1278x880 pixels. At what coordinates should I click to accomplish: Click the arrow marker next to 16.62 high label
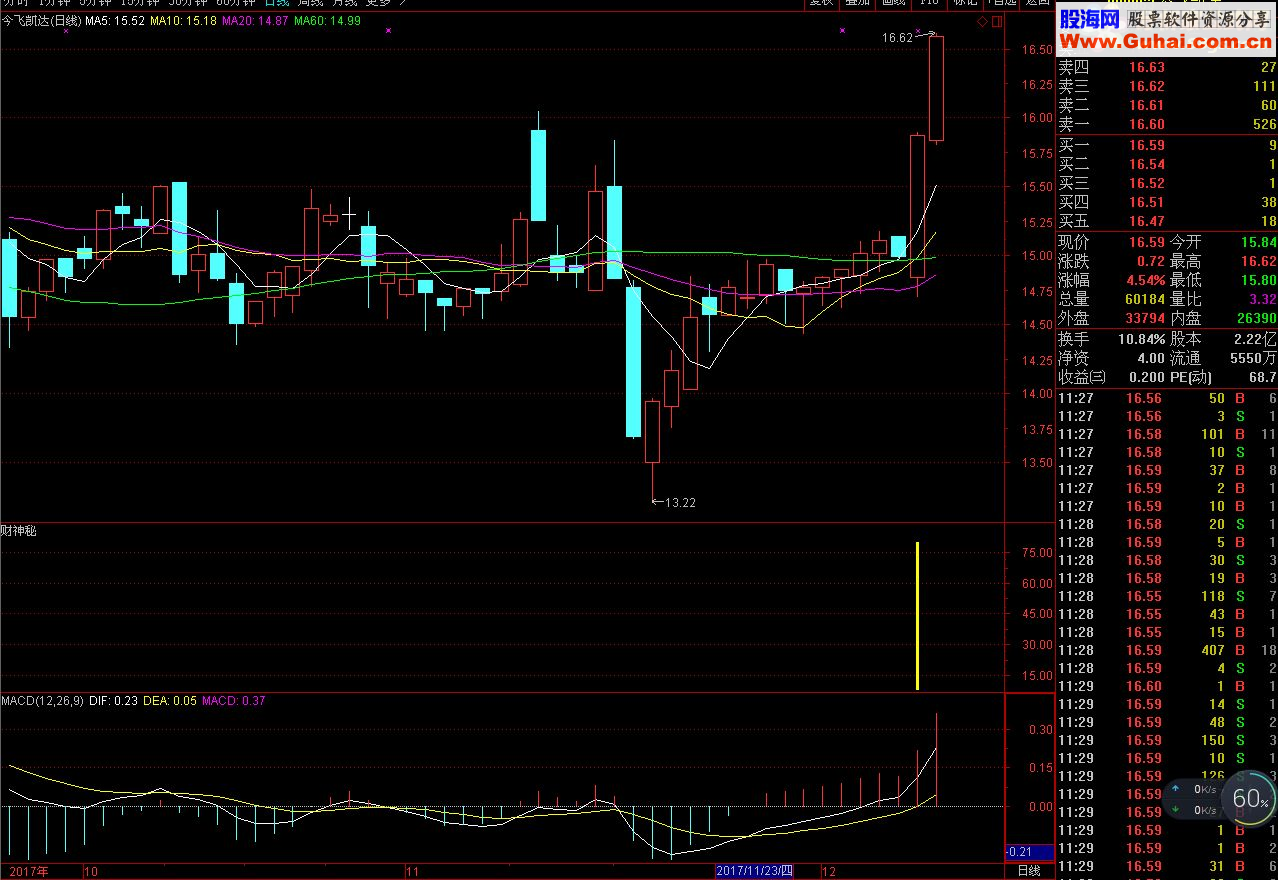(x=923, y=35)
